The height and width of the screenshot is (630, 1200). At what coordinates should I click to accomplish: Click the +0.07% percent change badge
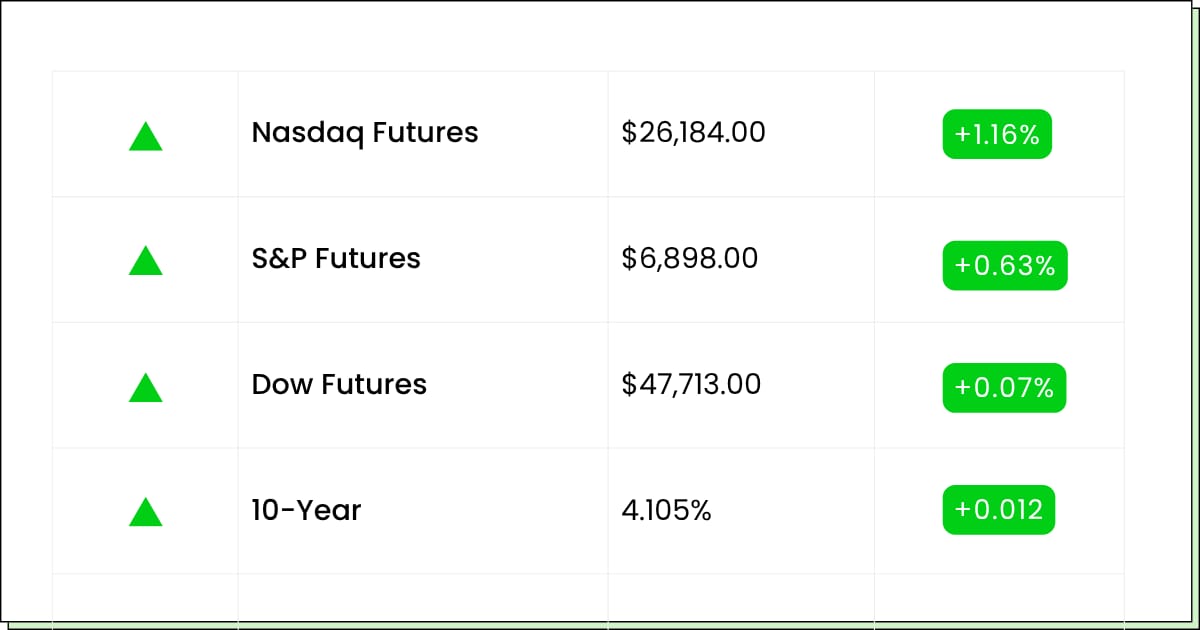1004,388
